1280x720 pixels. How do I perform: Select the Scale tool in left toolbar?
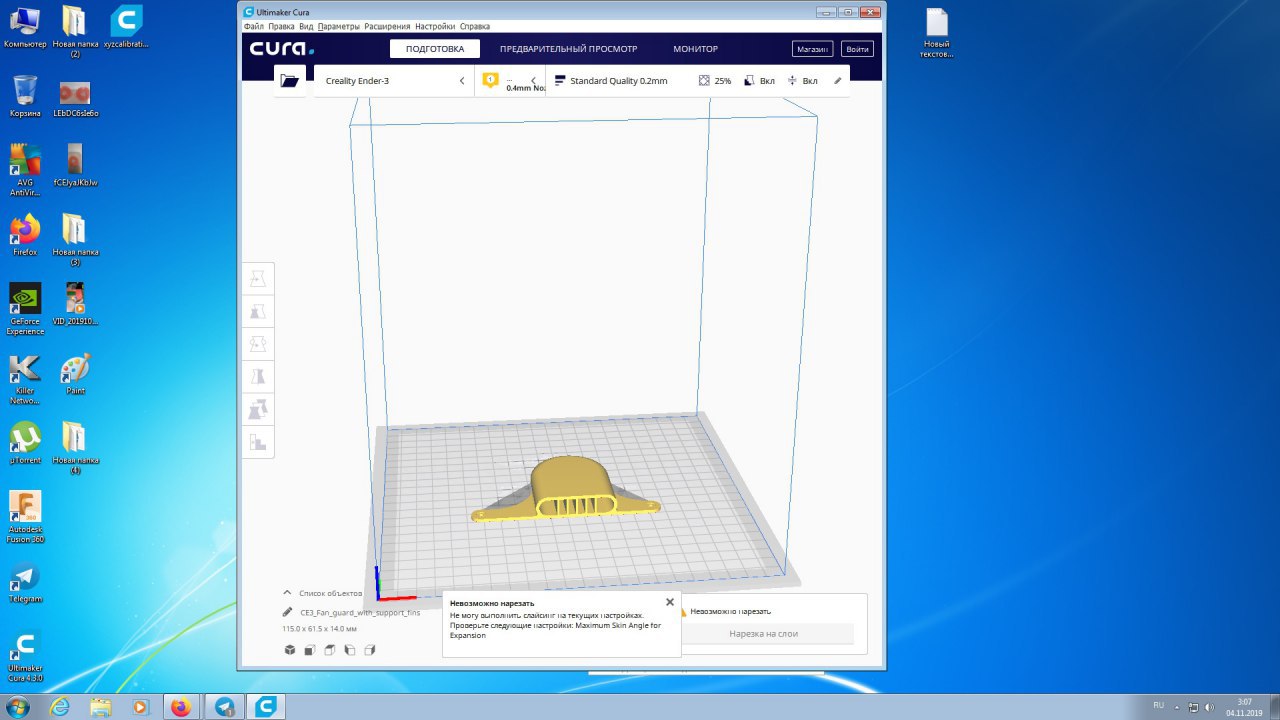coord(258,312)
